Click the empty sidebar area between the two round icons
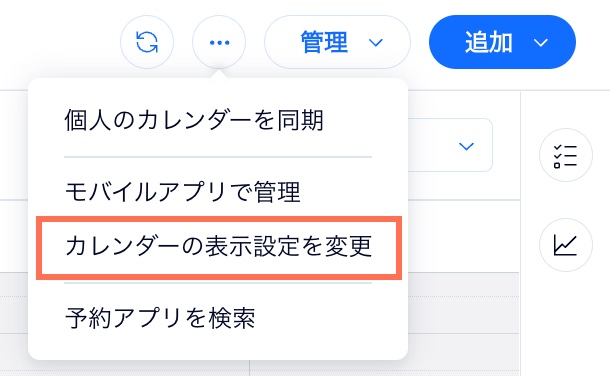 566,200
